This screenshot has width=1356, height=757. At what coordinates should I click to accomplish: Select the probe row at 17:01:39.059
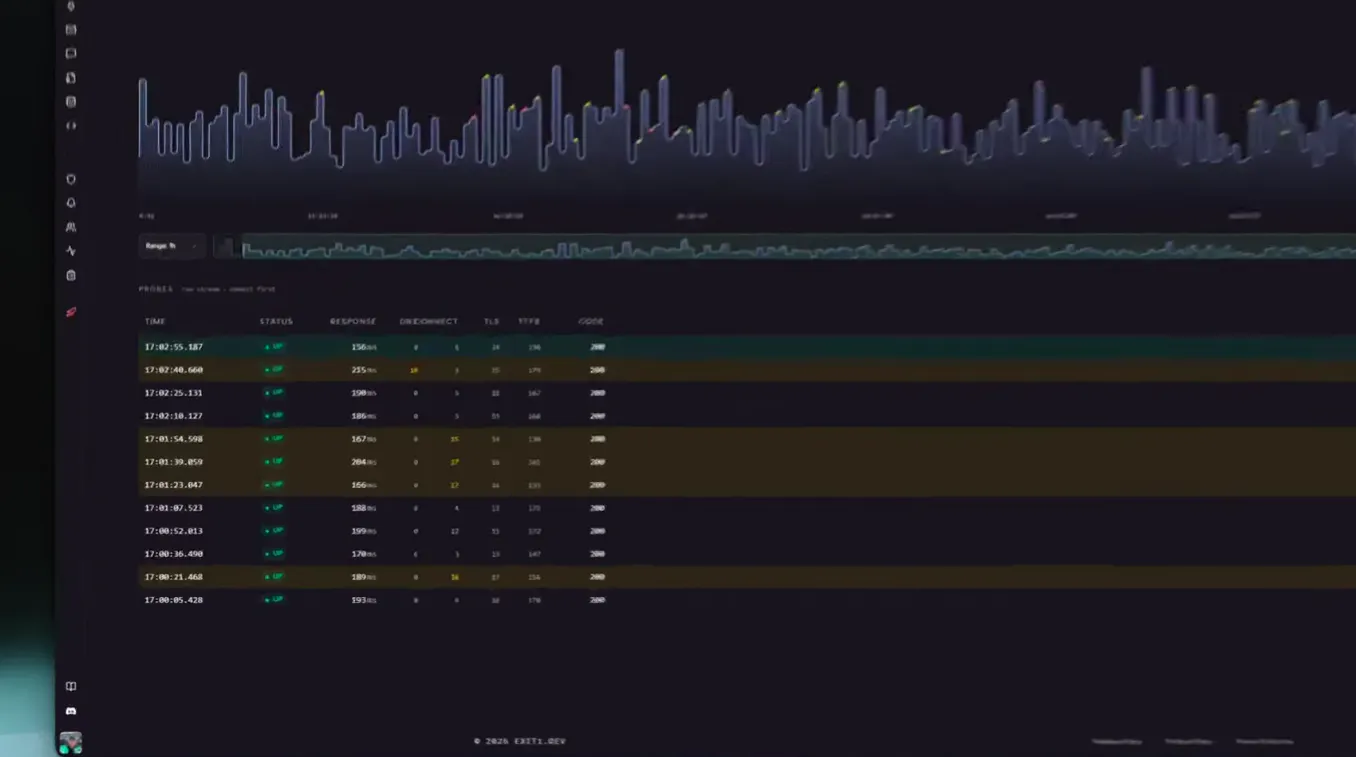[x=747, y=462]
